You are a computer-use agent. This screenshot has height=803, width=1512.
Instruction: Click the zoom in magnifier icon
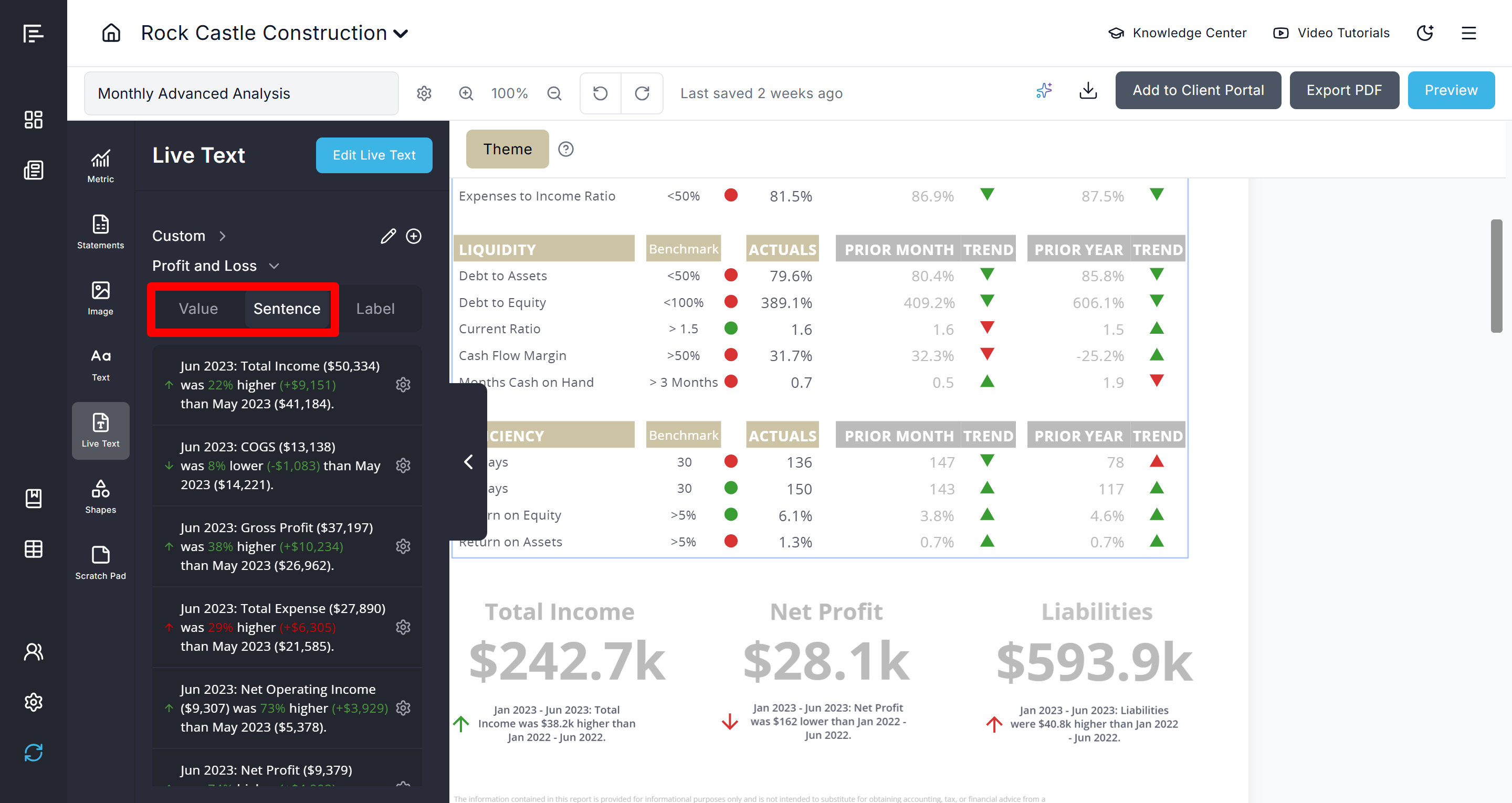(466, 93)
